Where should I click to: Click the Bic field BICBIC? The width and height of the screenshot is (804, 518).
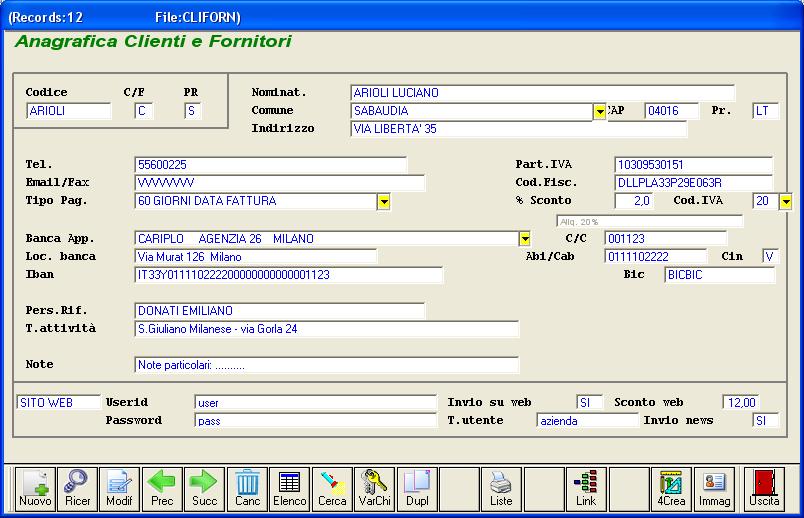click(719, 275)
